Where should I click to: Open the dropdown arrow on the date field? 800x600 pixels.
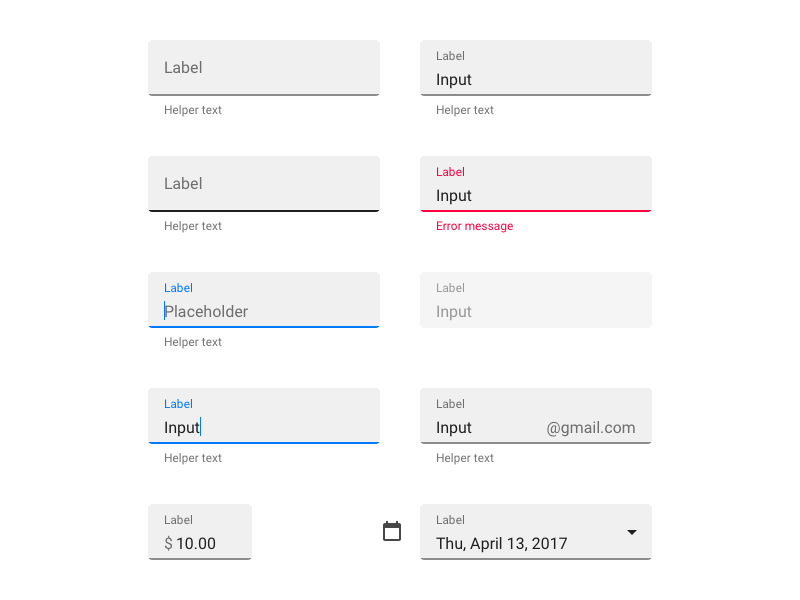tap(632, 533)
